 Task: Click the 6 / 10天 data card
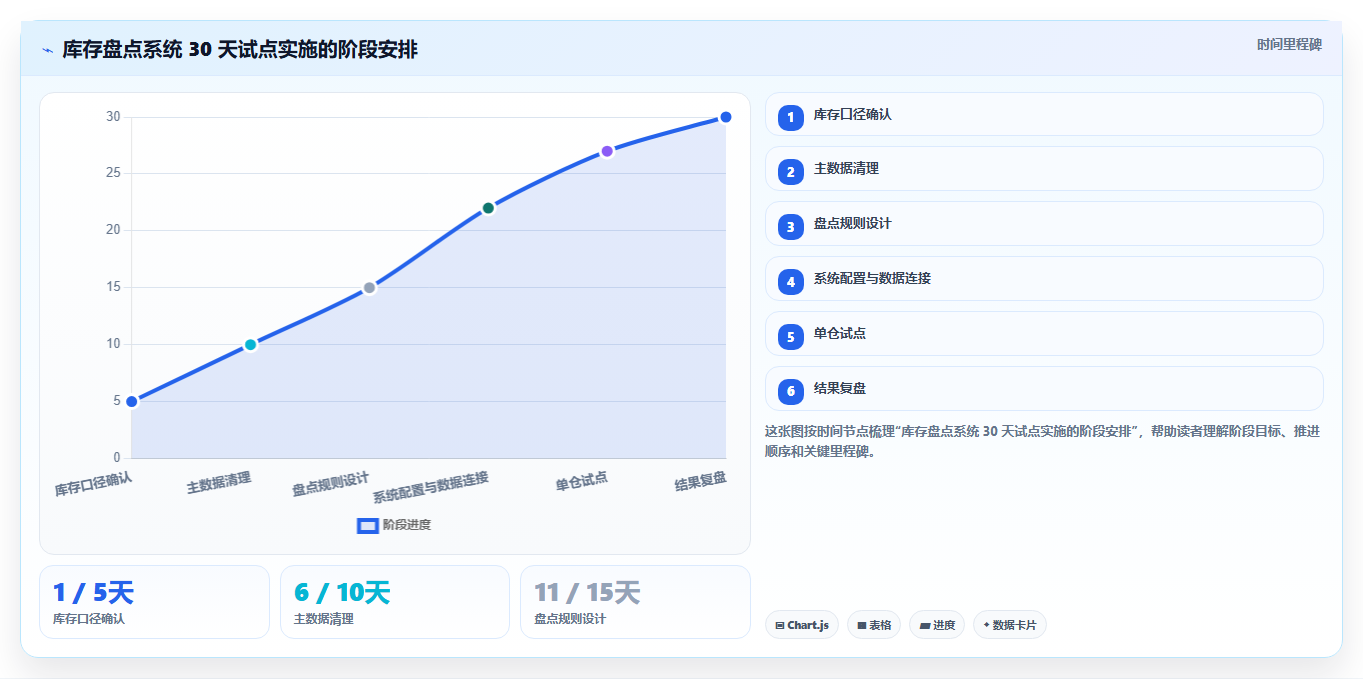pyautogui.click(x=395, y=602)
